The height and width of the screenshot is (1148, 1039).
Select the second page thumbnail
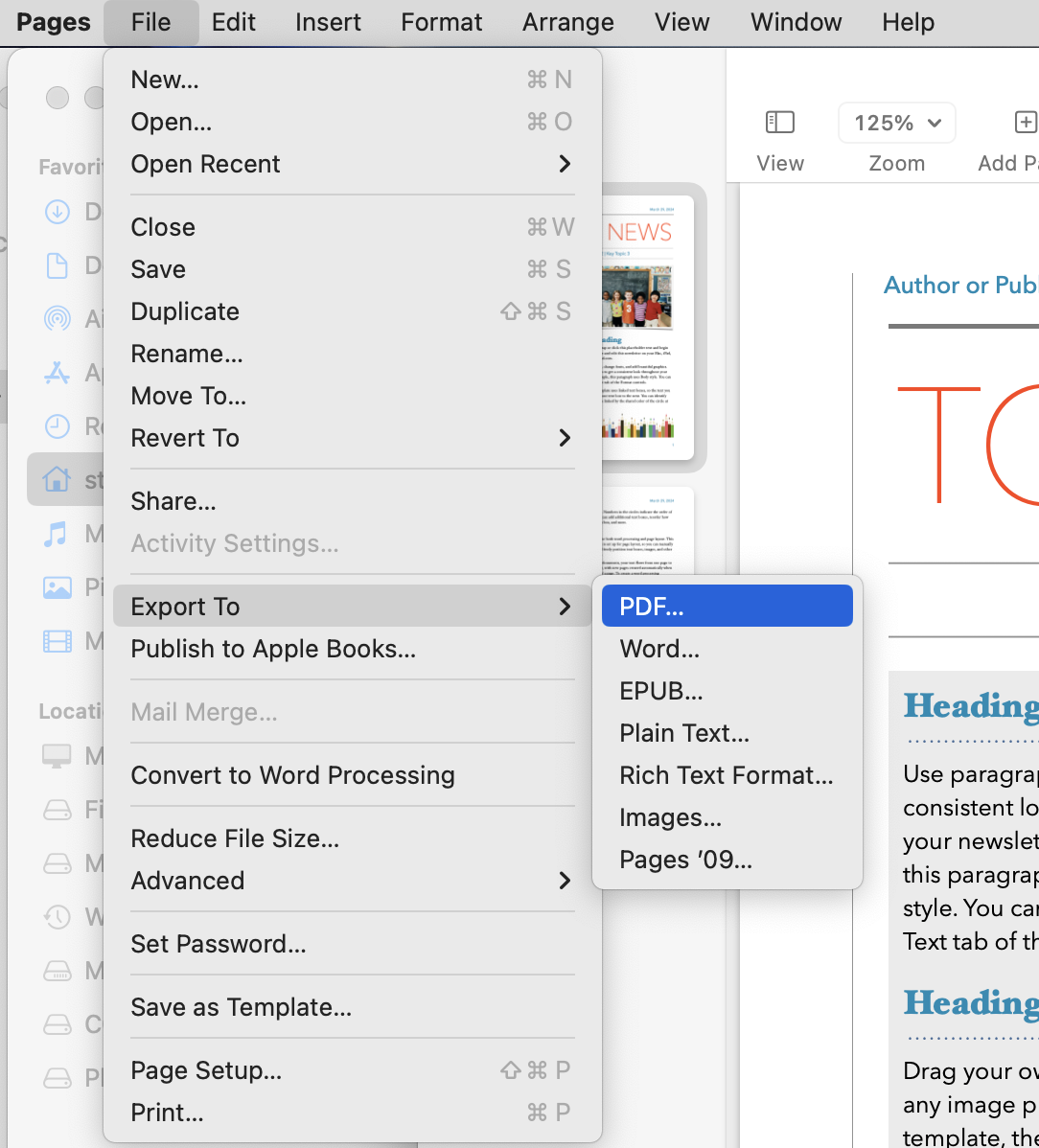pyautogui.click(x=647, y=531)
